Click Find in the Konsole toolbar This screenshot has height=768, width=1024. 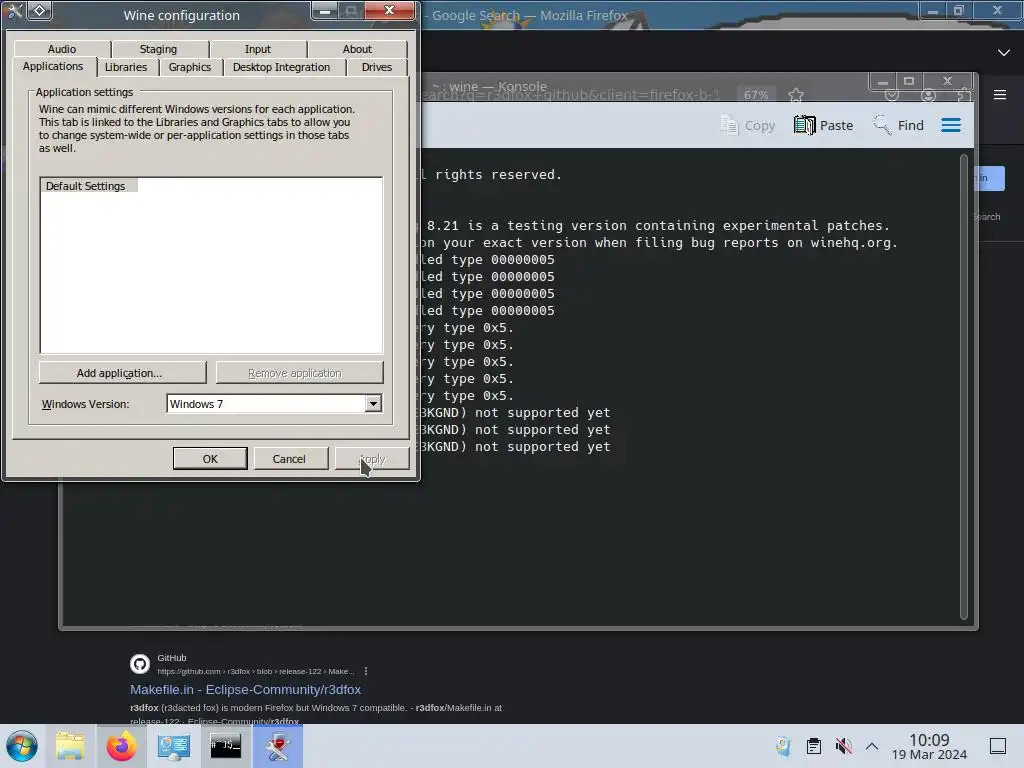pos(899,125)
